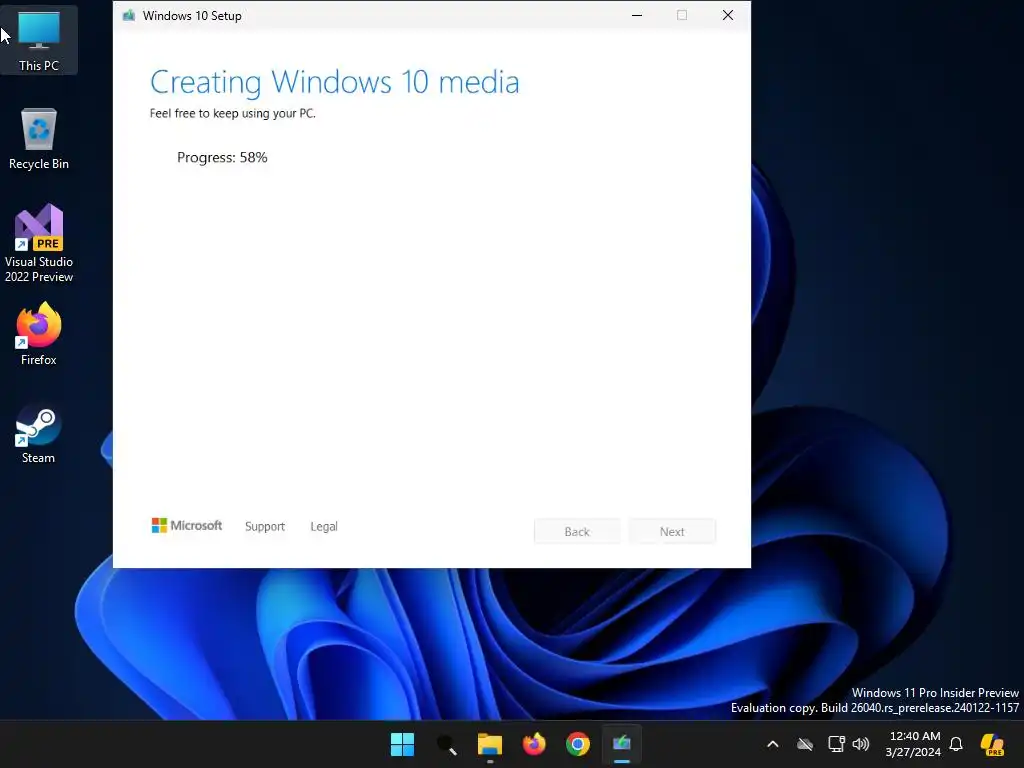
Task: Open the volume speaker tray icon
Action: pos(861,744)
